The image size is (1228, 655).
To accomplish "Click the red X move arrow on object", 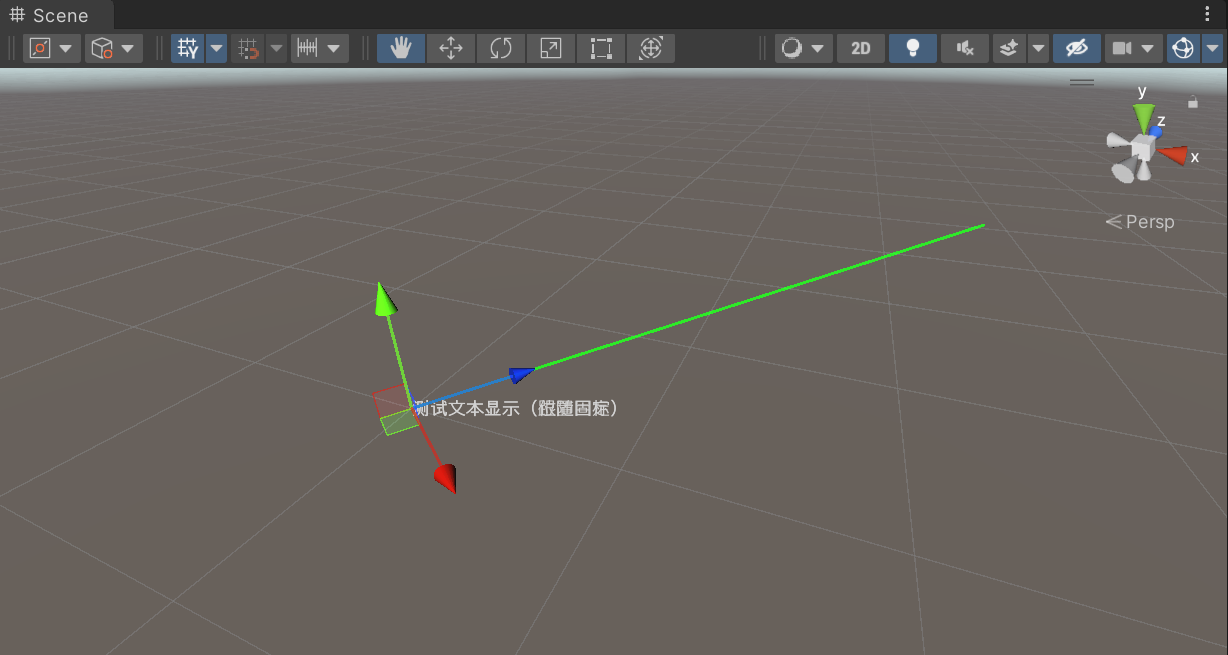I will (x=446, y=478).
